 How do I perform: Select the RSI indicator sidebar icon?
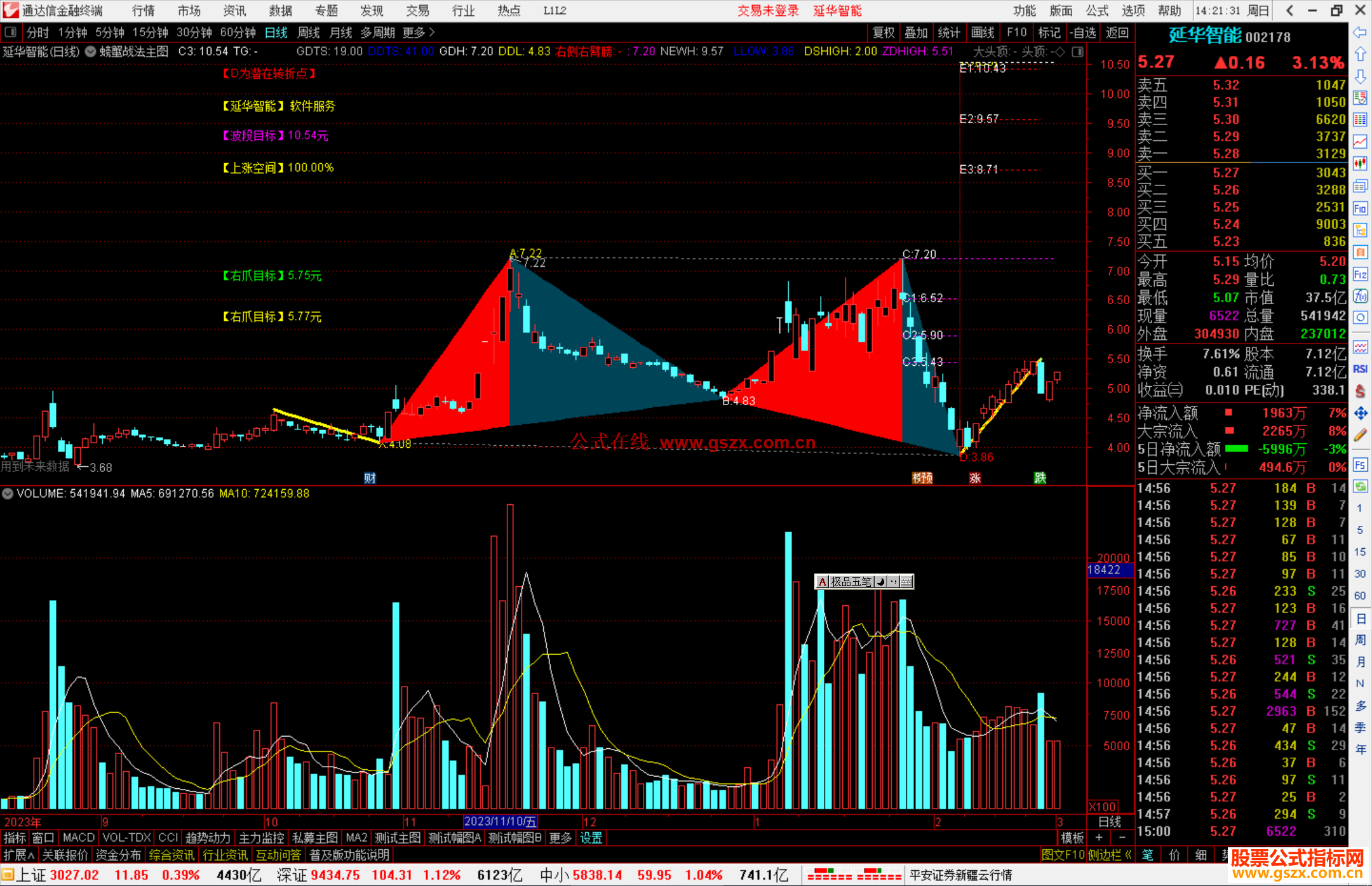click(x=1360, y=369)
